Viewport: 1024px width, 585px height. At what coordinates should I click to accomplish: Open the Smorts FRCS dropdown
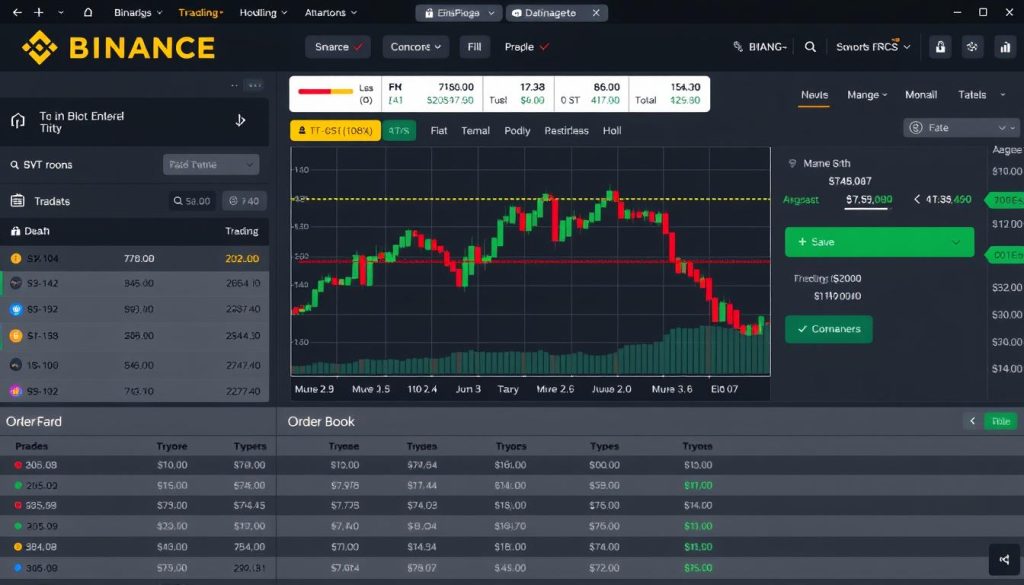tap(872, 47)
